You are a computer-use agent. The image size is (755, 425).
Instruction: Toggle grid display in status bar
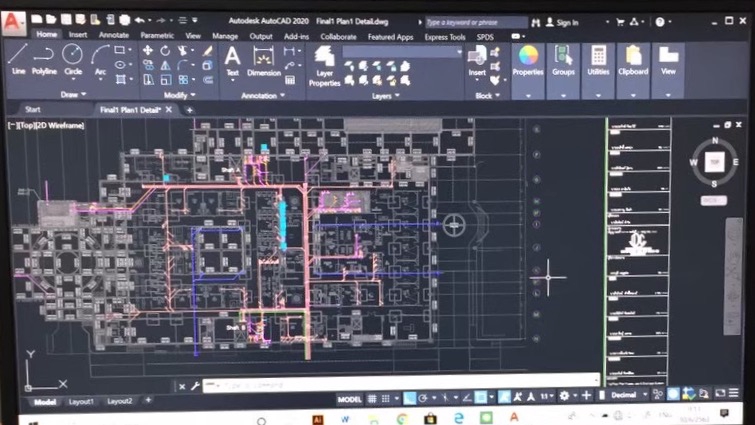click(x=372, y=397)
